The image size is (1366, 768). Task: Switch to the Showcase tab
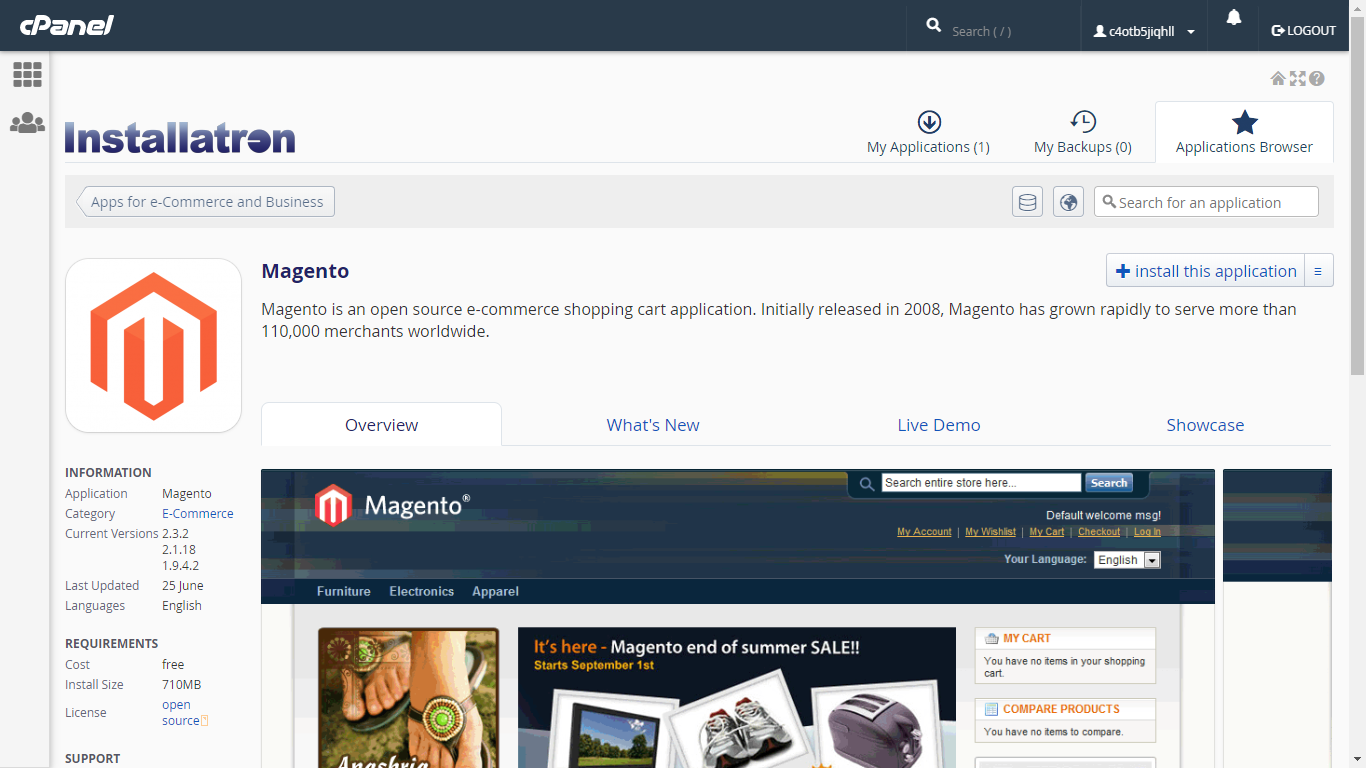pyautogui.click(x=1205, y=425)
